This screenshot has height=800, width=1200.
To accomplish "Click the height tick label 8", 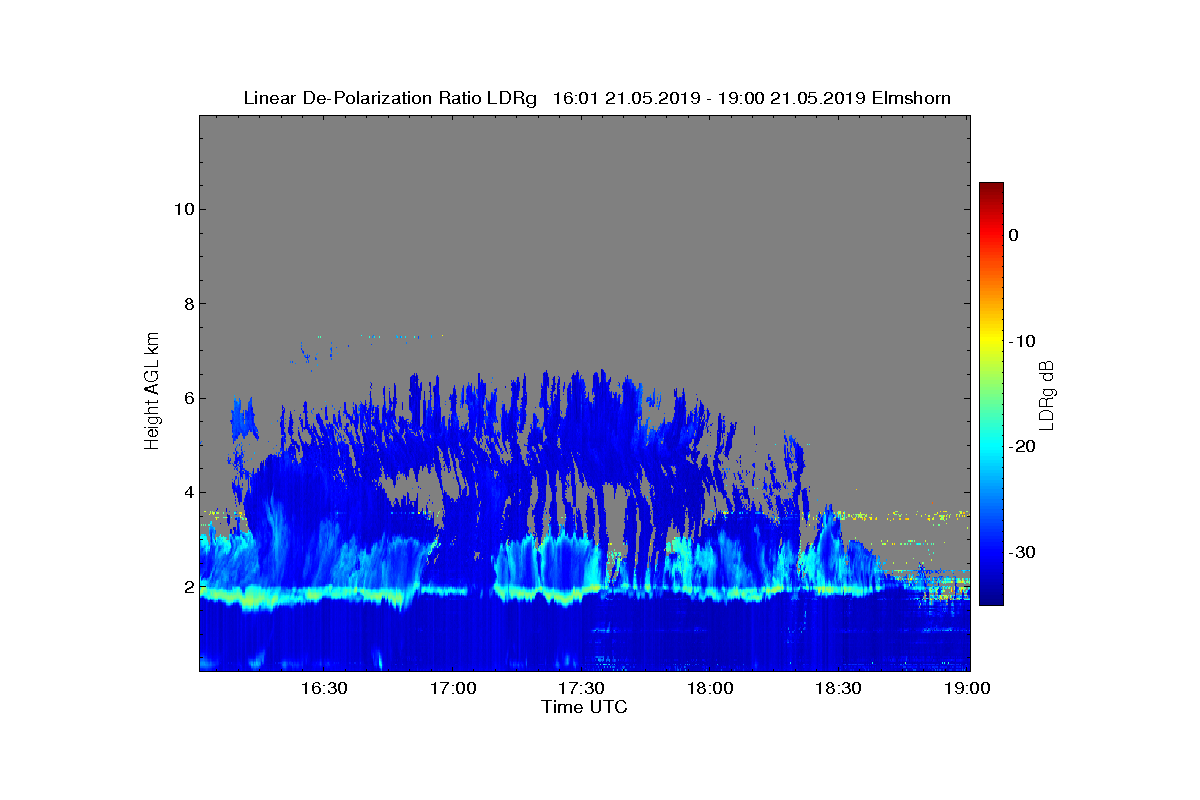I will [187, 303].
